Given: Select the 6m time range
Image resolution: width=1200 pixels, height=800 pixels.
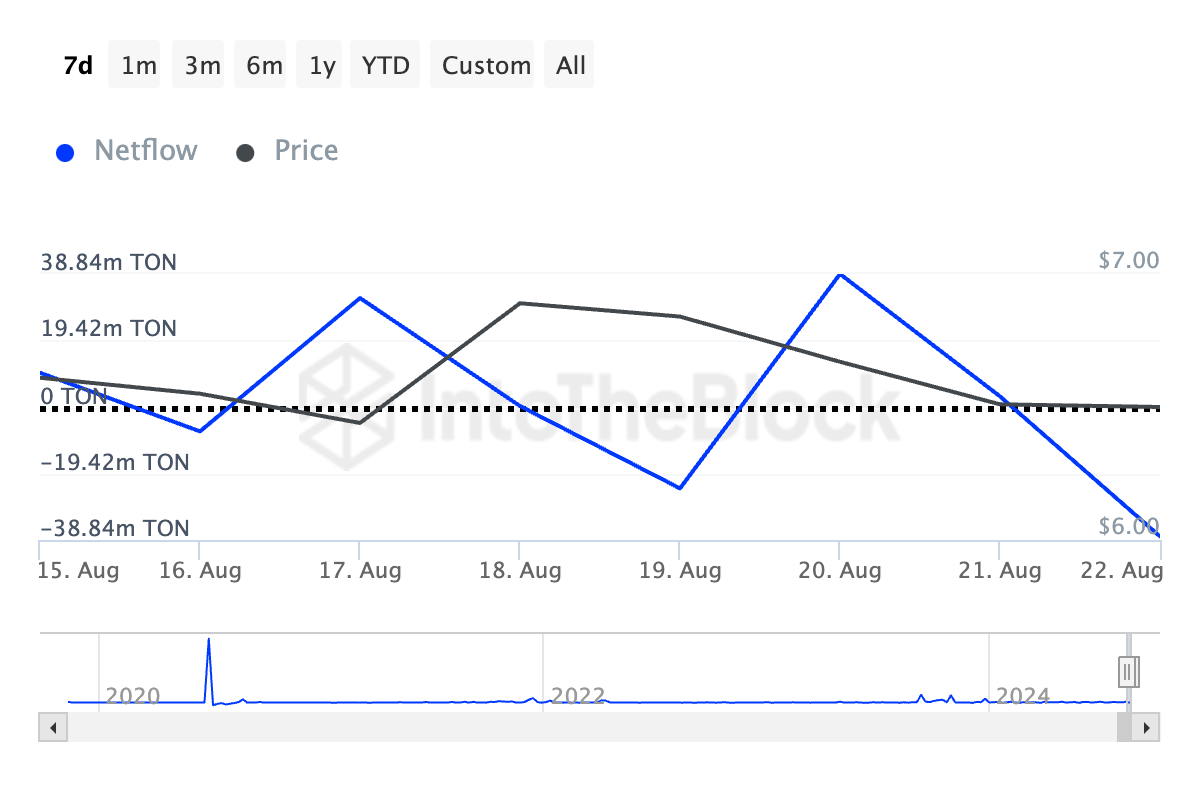Looking at the screenshot, I should [264, 66].
